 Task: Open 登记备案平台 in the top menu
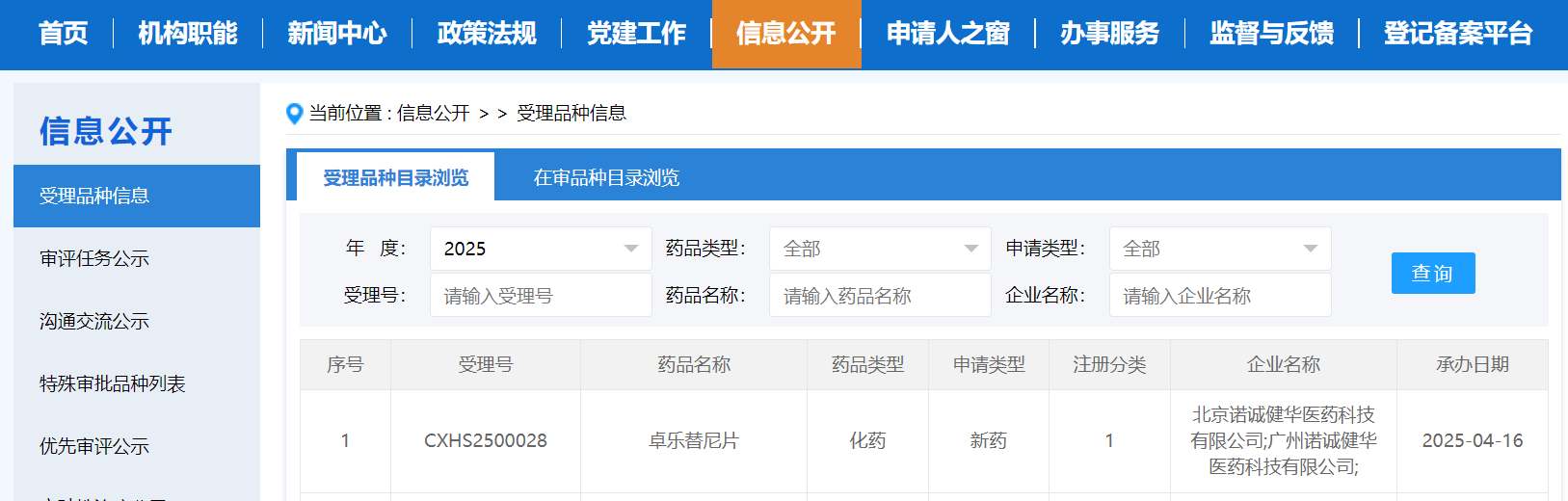(x=1457, y=34)
